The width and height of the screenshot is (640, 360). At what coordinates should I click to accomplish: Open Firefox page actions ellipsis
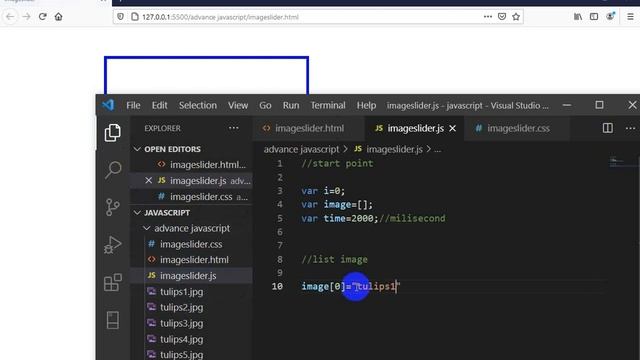click(x=488, y=17)
